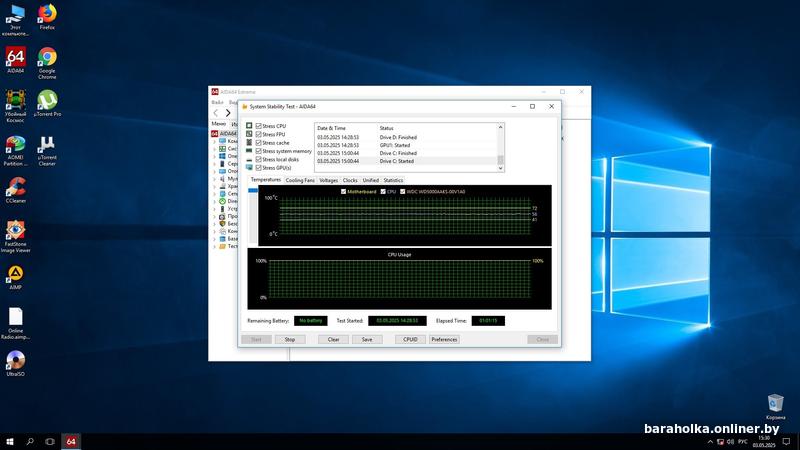Open the CPUID panel button
Viewport: 800px width, 450px height.
pyautogui.click(x=410, y=339)
